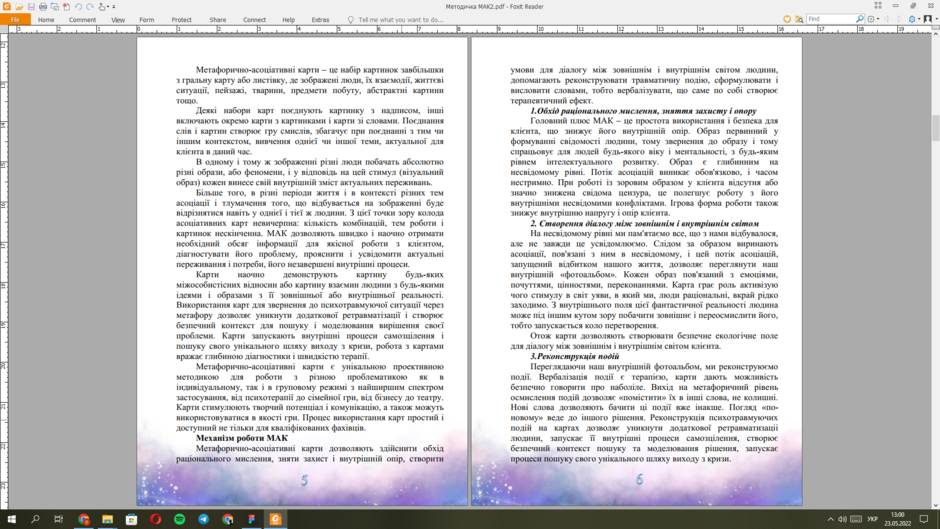The height and width of the screenshot is (529, 940).
Task: Click the Open folder icon in quick toolbar
Action: tap(19, 7)
